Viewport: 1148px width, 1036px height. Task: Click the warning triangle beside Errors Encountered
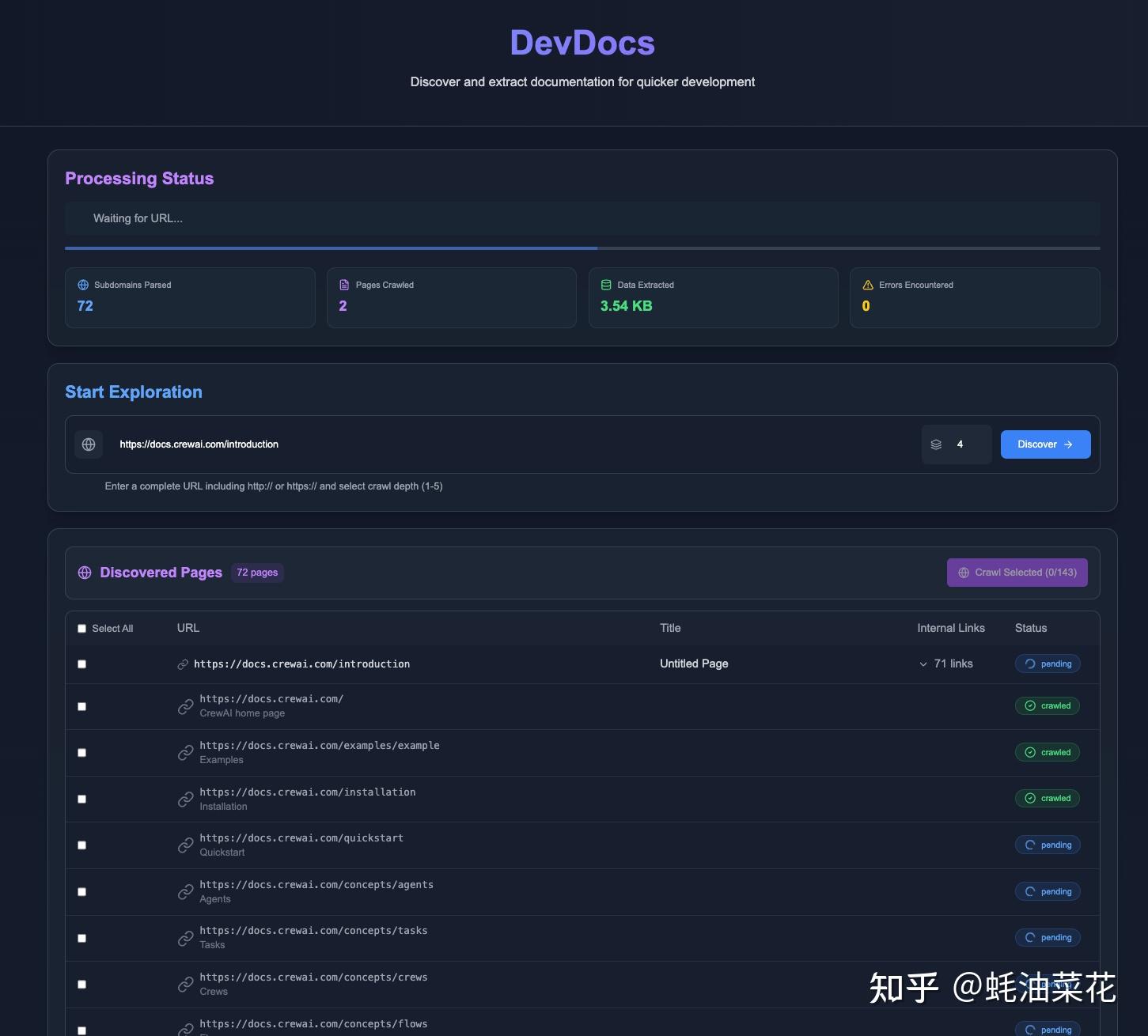[867, 285]
